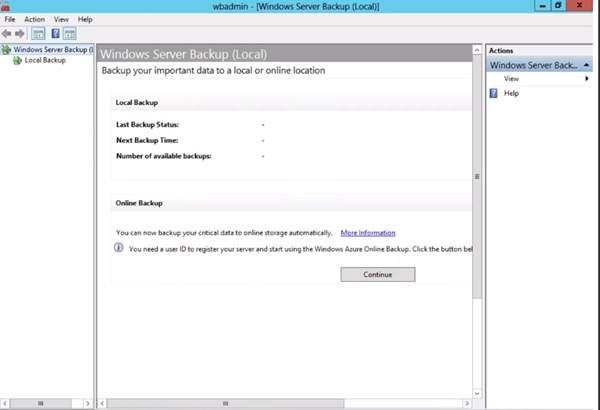The image size is (600, 410).
Task: Open the View menu
Action: click(61, 19)
